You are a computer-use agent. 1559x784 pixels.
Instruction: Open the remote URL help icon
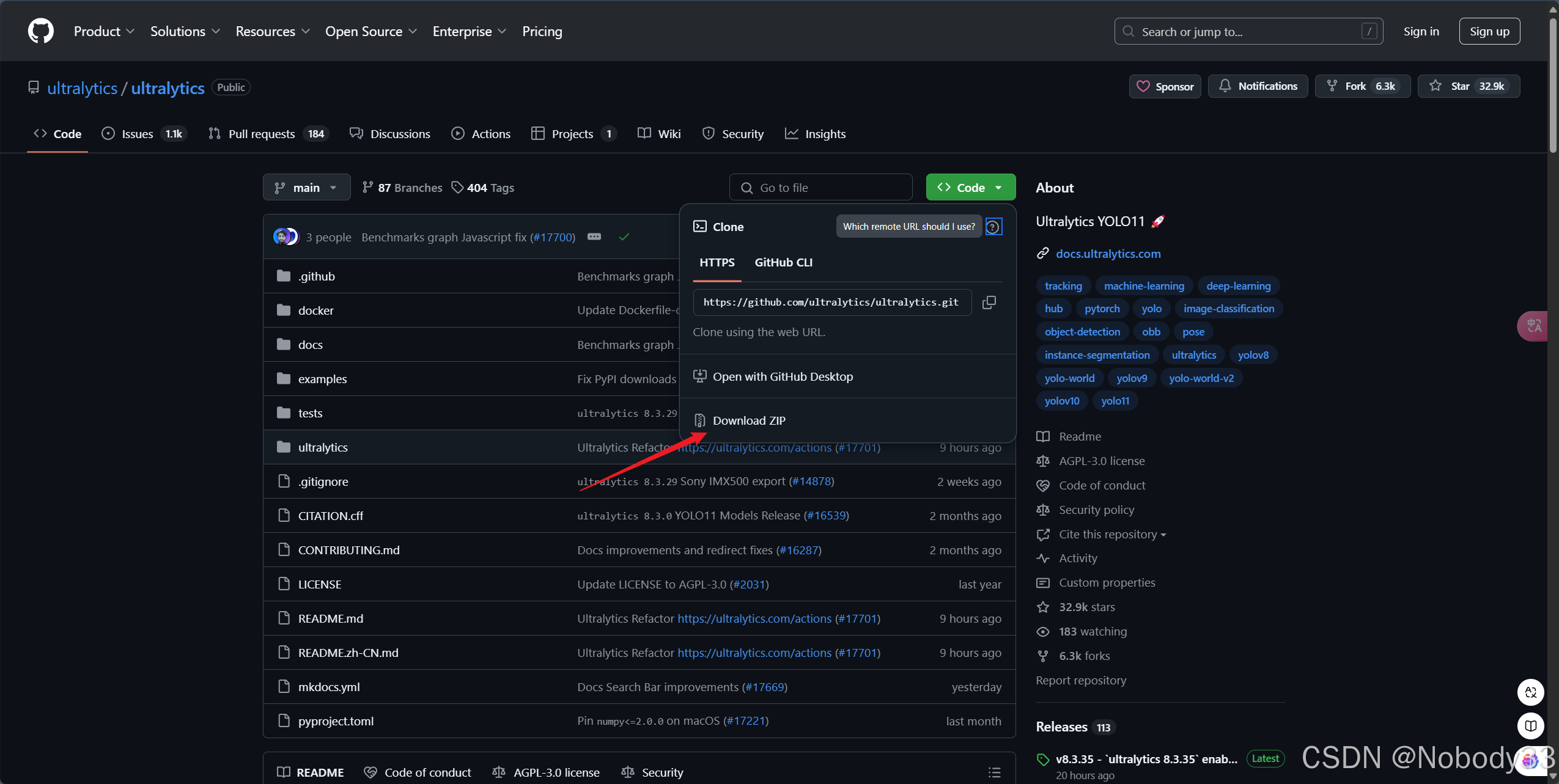993,227
